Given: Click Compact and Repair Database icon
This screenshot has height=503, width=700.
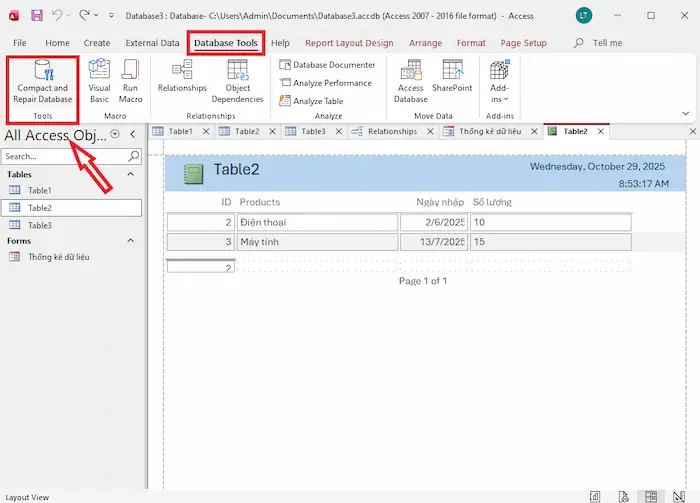Looking at the screenshot, I should click(44, 70).
